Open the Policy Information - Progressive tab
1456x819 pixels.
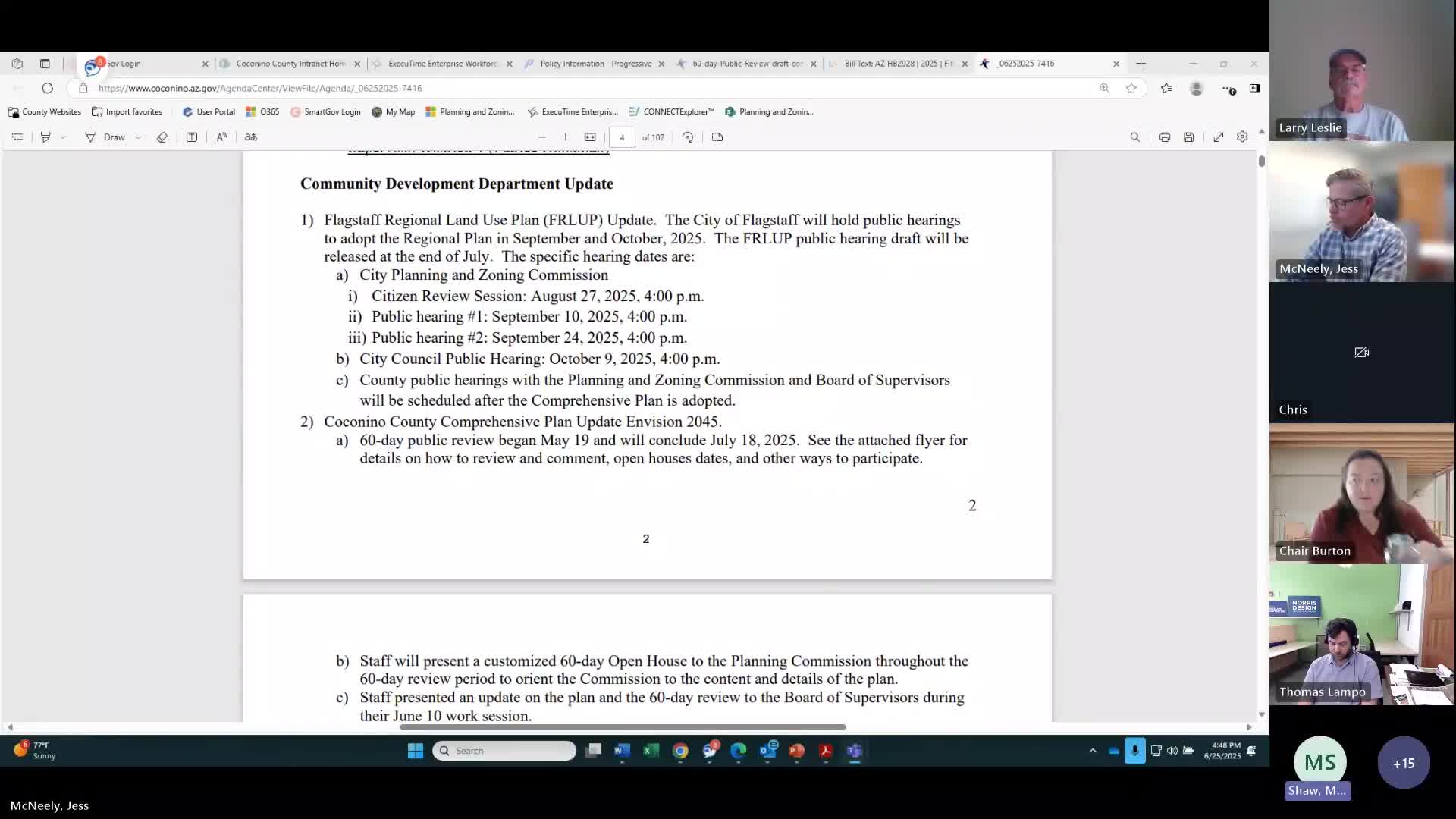coord(595,64)
